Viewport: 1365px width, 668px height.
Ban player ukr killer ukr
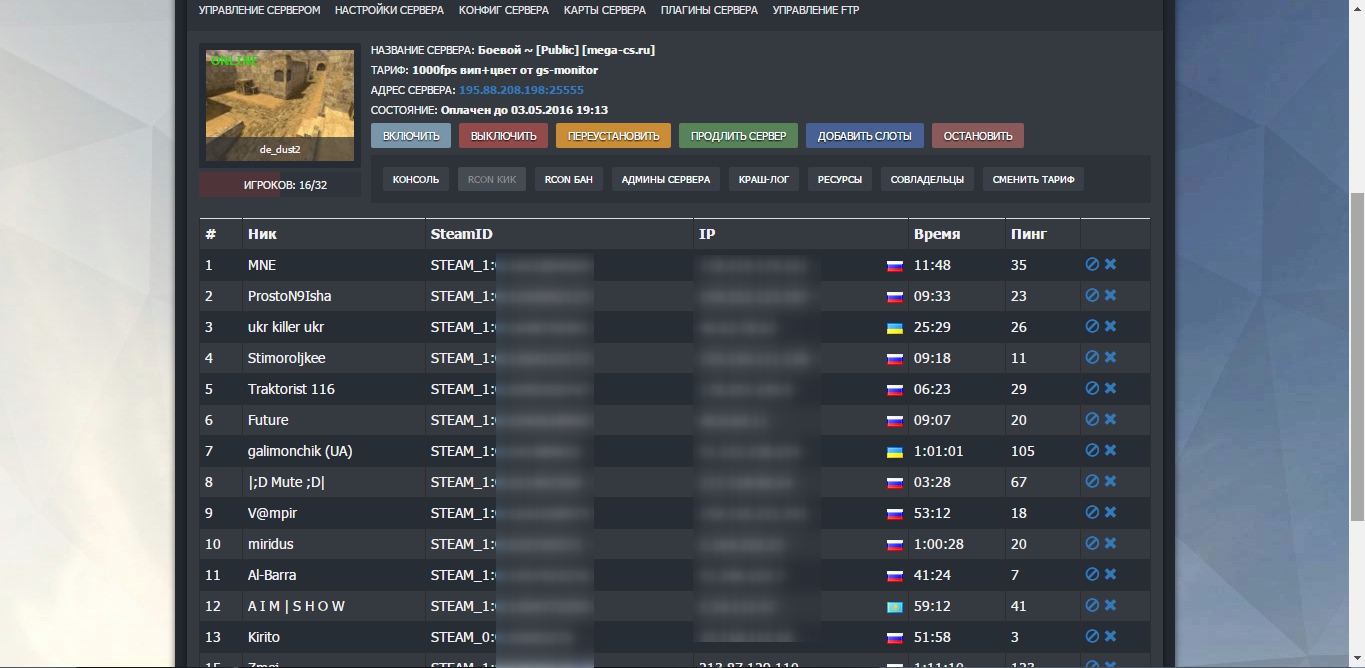click(1092, 326)
